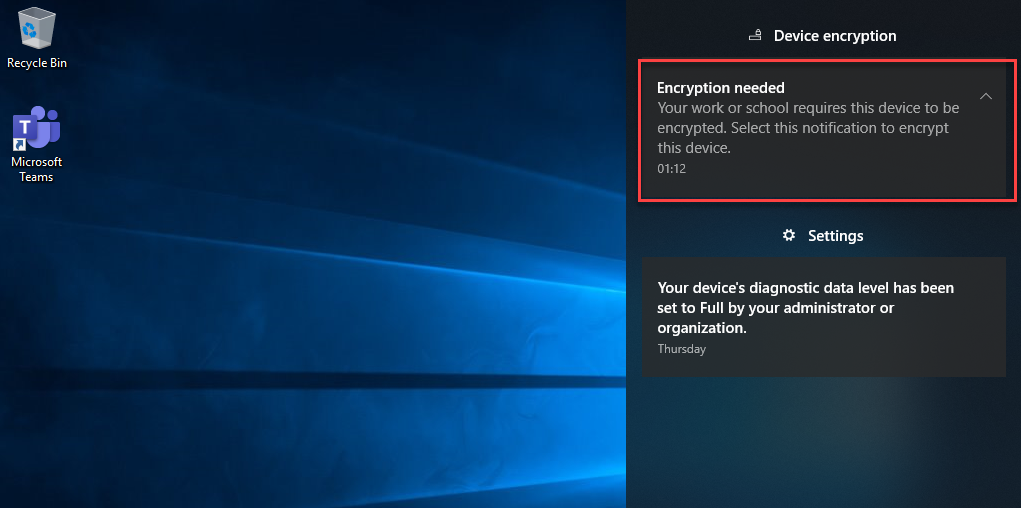Click the Thursday notification timestamp
The image size is (1021, 508).
pyautogui.click(x=681, y=348)
